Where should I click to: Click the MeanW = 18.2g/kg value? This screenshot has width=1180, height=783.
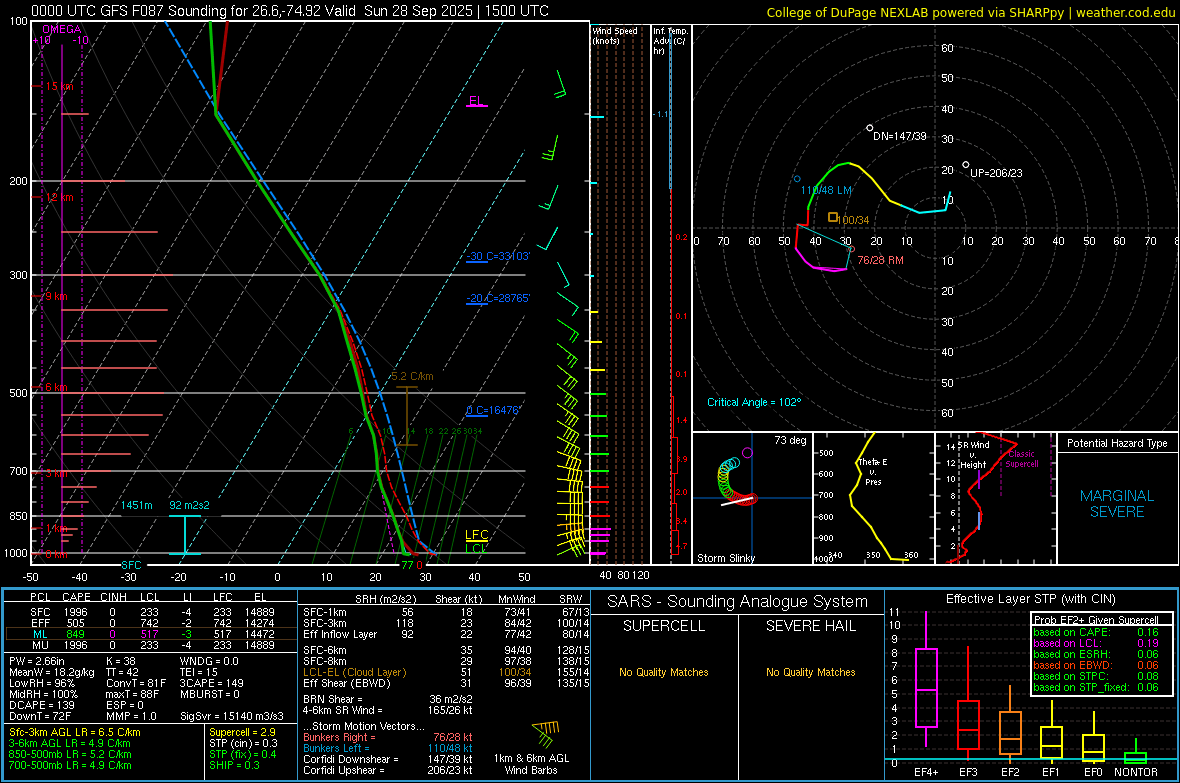coord(52,672)
